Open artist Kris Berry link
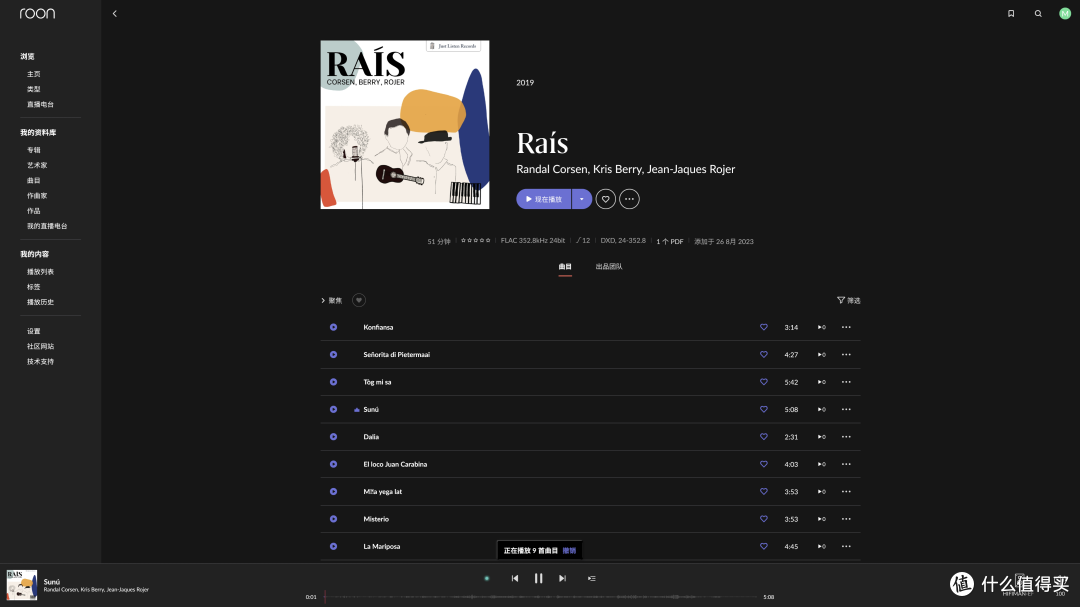The height and width of the screenshot is (607, 1080). click(x=617, y=169)
